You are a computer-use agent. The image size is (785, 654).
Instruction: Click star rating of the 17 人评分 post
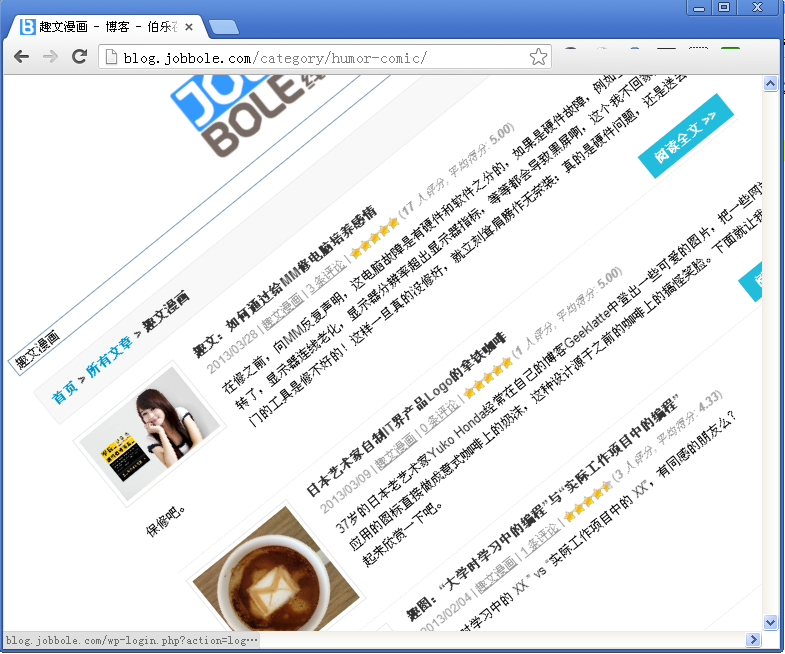pos(374,237)
